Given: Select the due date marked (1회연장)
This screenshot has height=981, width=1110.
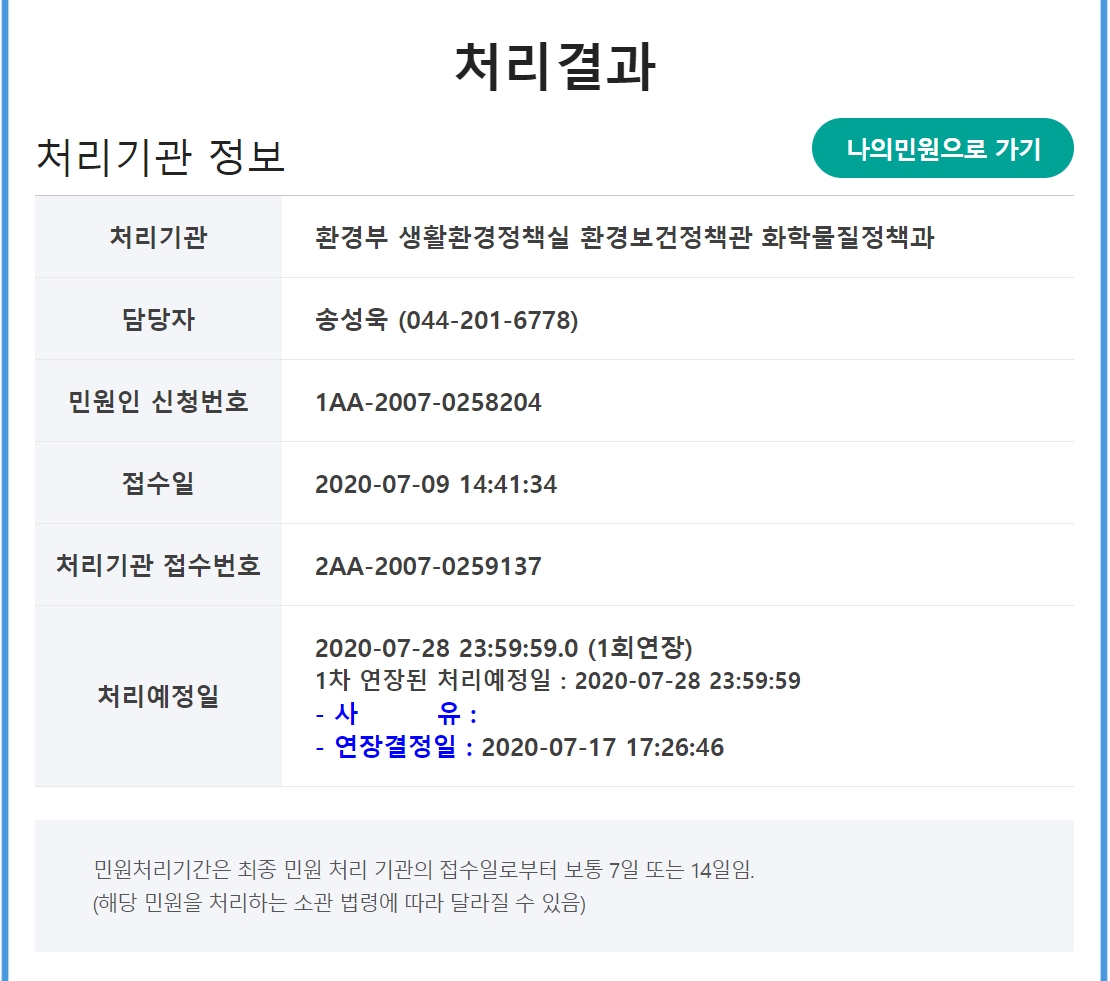Looking at the screenshot, I should 503,648.
